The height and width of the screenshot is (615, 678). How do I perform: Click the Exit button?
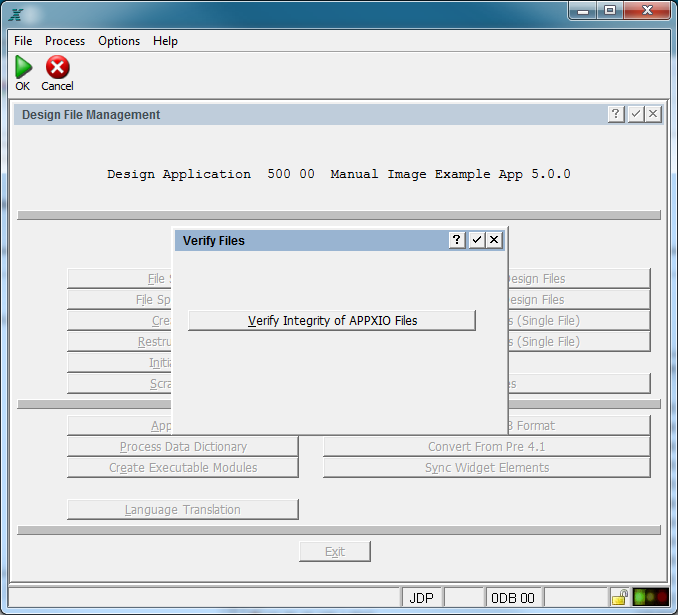(x=335, y=551)
